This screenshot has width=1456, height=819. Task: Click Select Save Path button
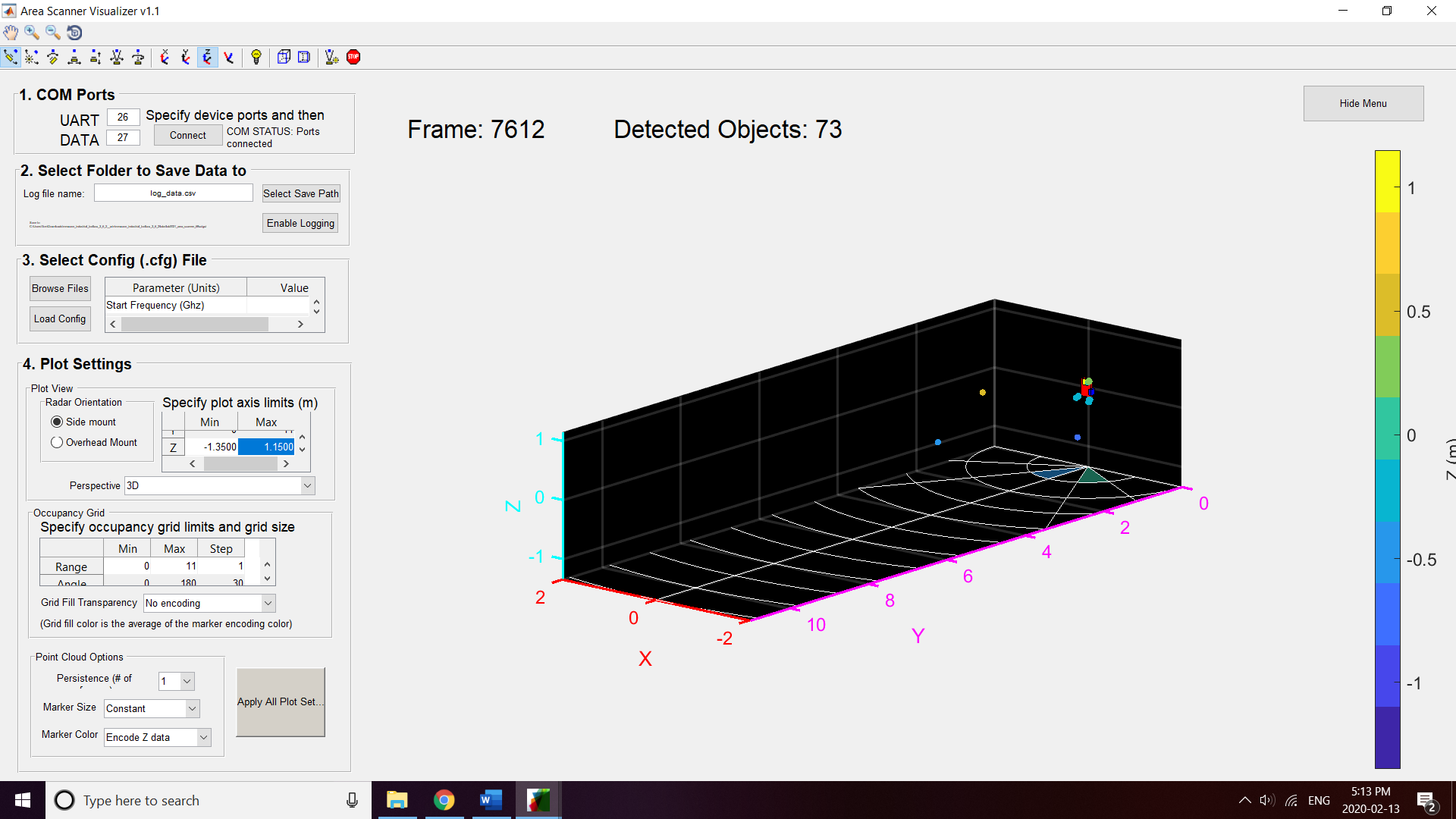tap(301, 193)
